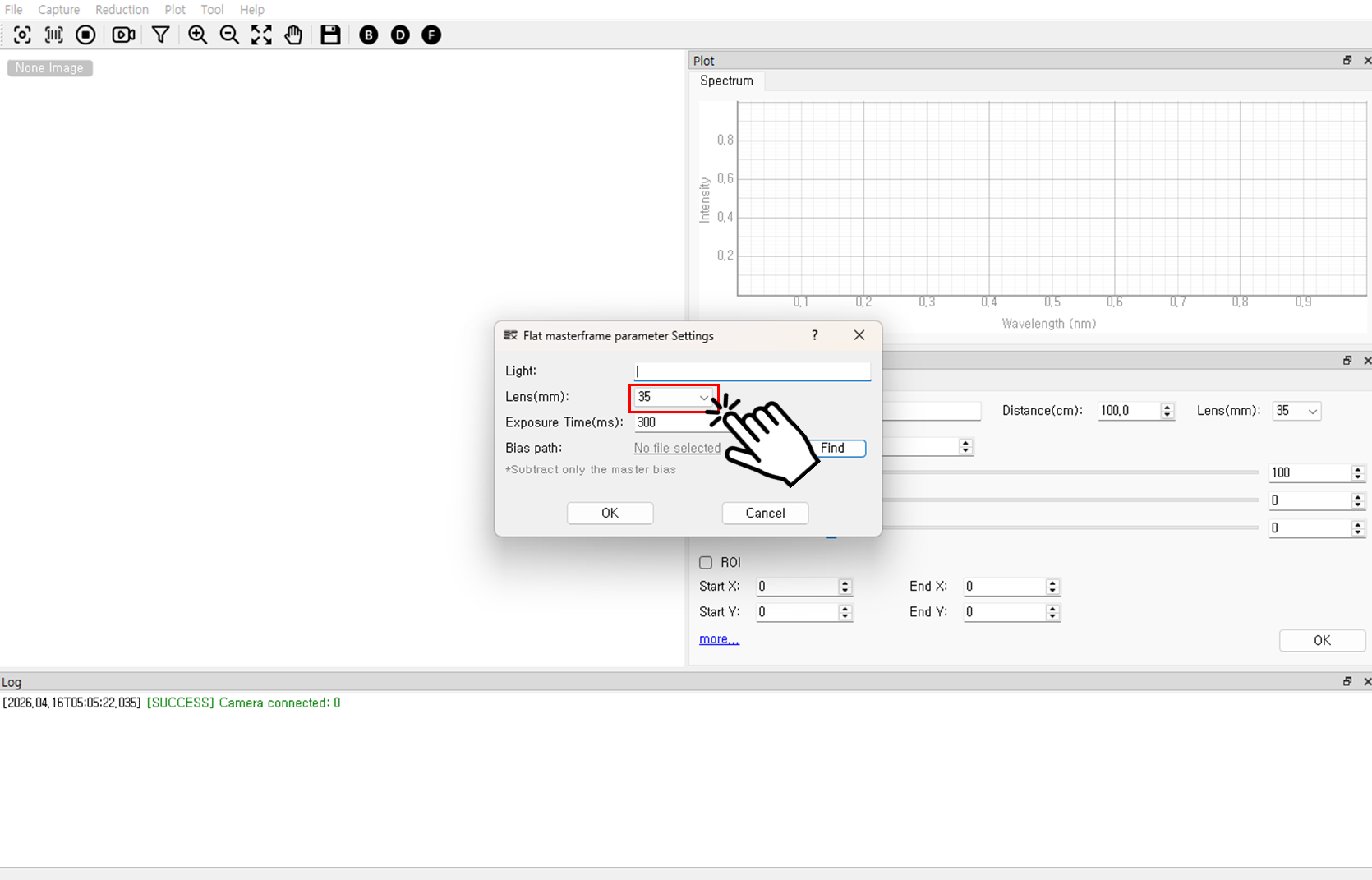Click the save floppy disk icon

330,35
